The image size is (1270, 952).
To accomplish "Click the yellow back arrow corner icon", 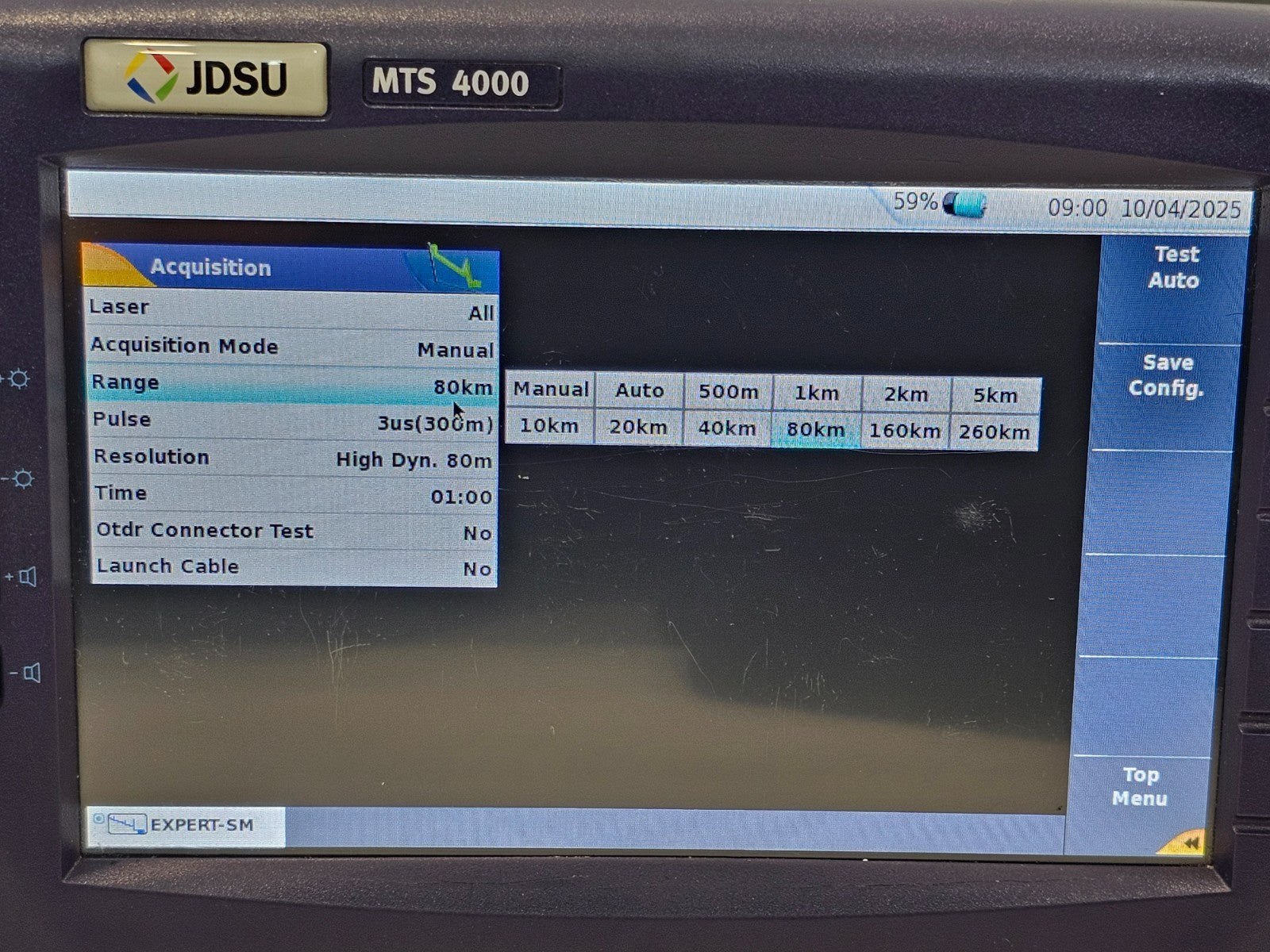I will pyautogui.click(x=1187, y=842).
